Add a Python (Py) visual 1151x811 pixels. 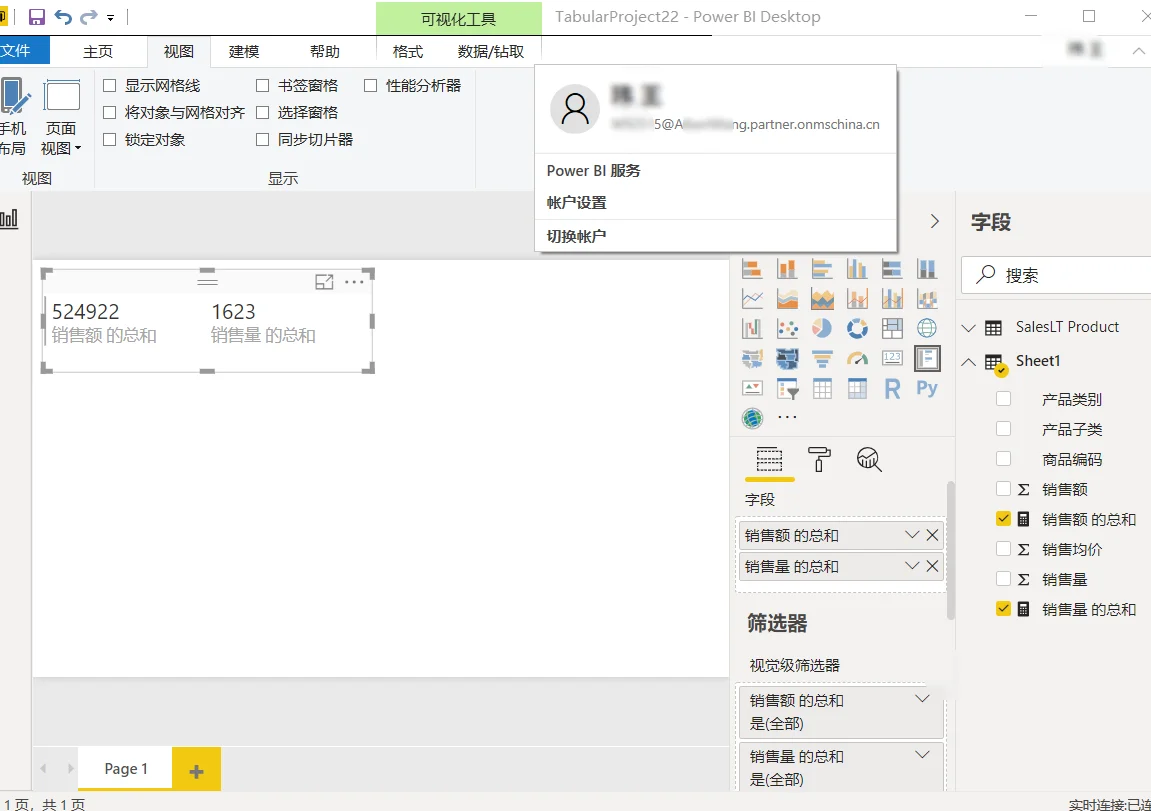click(x=927, y=388)
